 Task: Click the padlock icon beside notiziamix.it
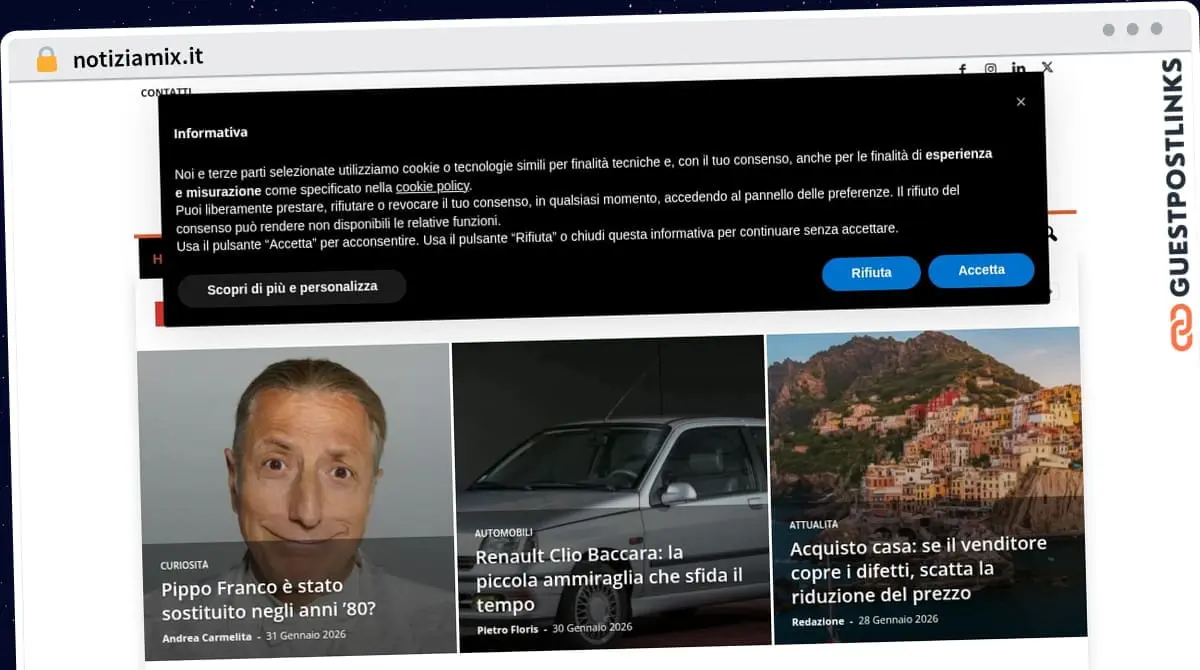tap(46, 60)
